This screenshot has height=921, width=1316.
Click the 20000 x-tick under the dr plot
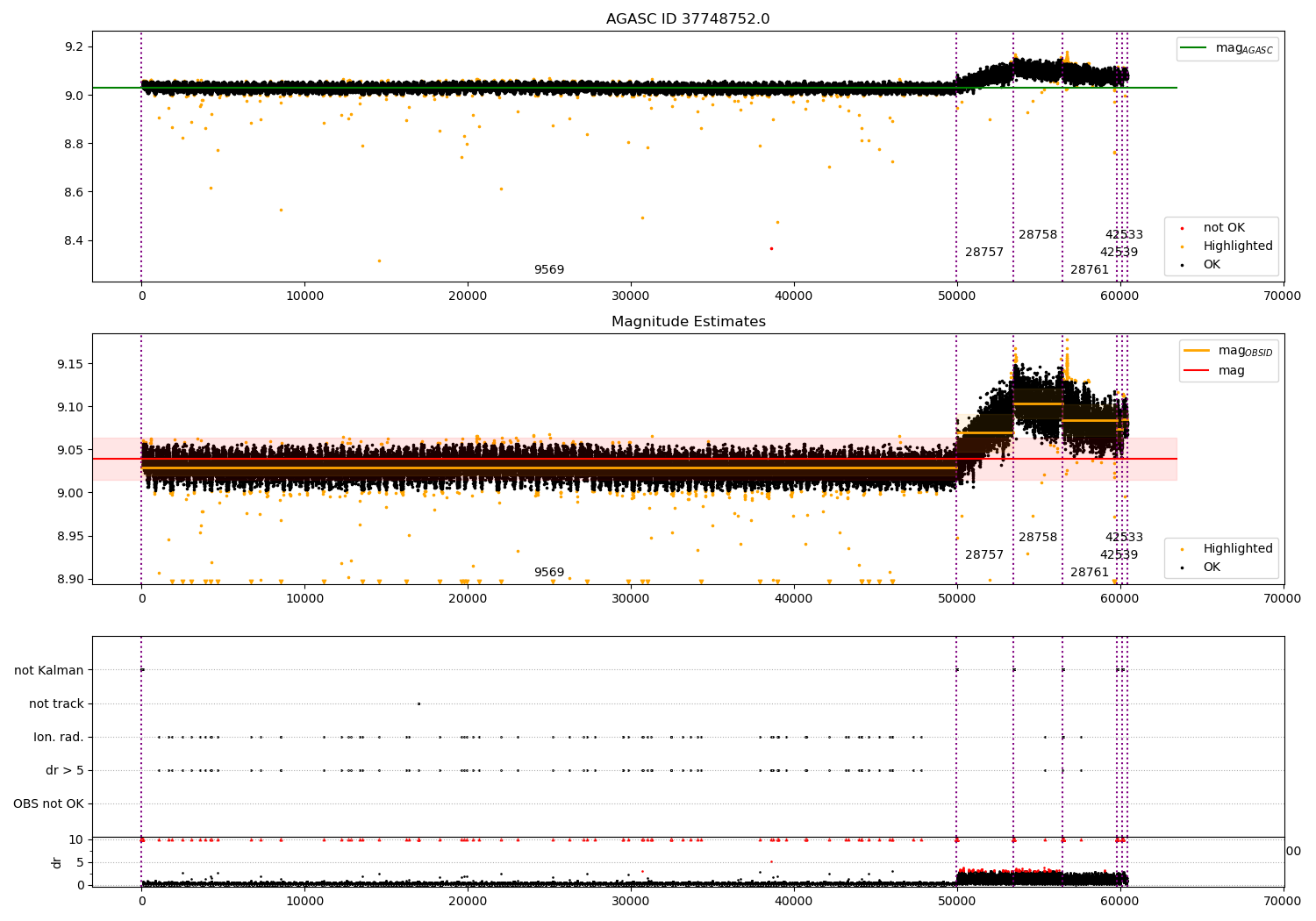click(468, 900)
